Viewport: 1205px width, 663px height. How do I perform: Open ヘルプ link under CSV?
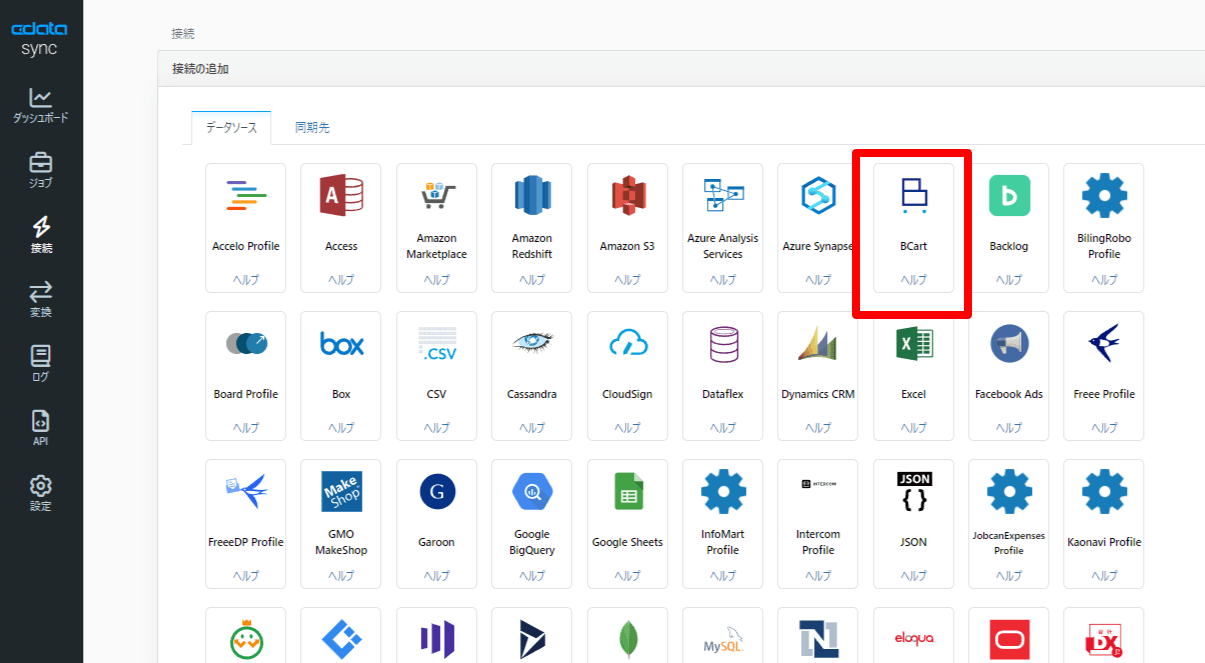[437, 428]
